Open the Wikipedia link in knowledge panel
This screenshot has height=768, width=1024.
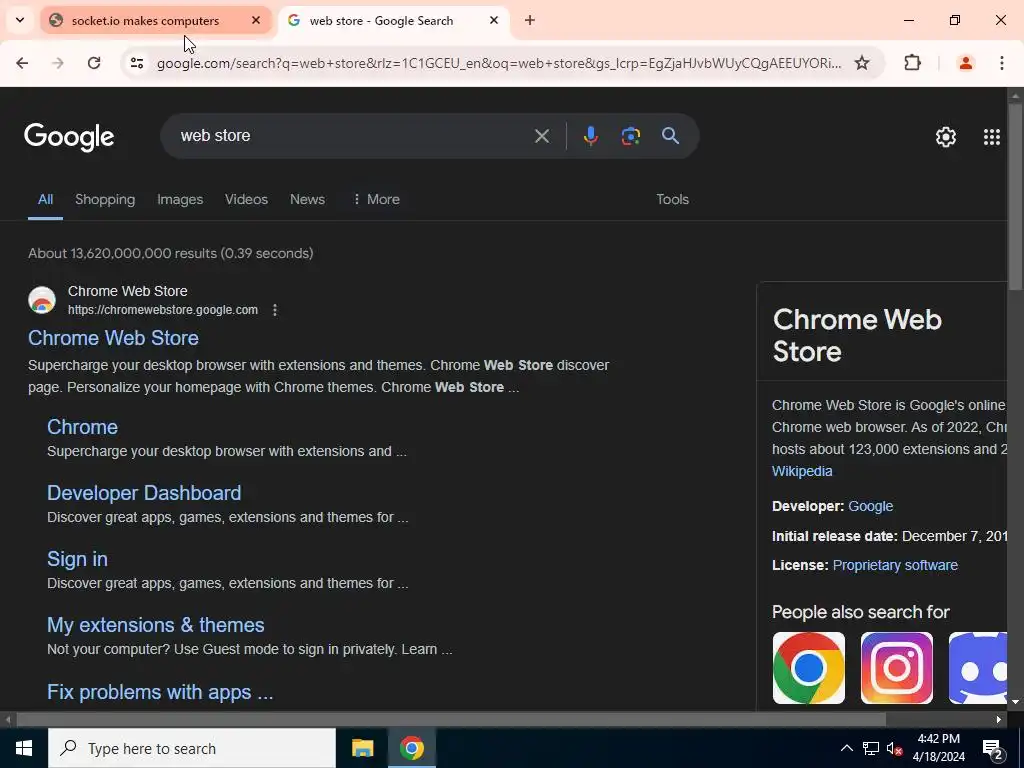point(802,471)
